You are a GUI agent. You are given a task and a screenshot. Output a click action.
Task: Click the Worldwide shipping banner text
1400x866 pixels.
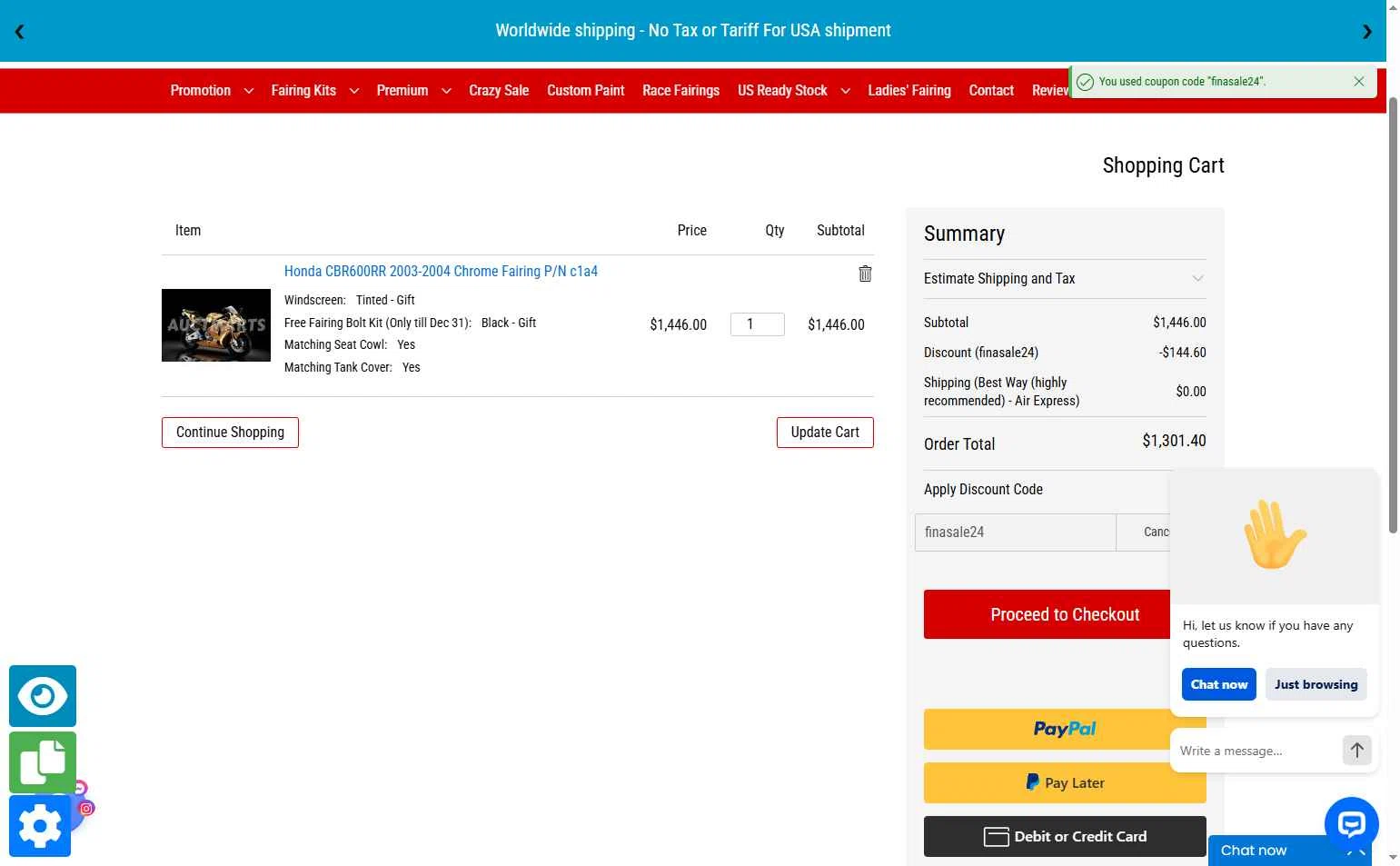[x=693, y=31]
